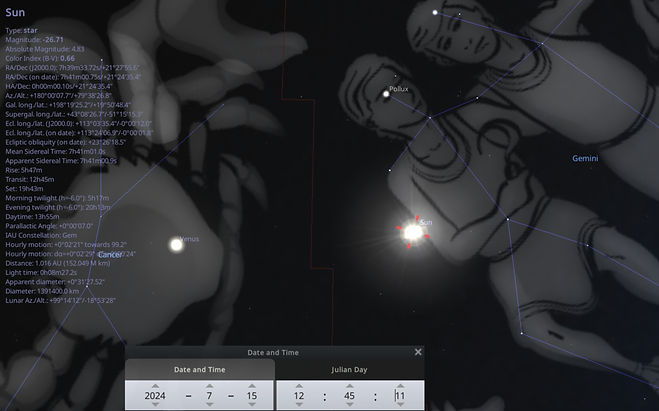This screenshot has width=659, height=411.
Task: Click the 'Apparent Sidereal Time' info line
Action: click(61, 161)
